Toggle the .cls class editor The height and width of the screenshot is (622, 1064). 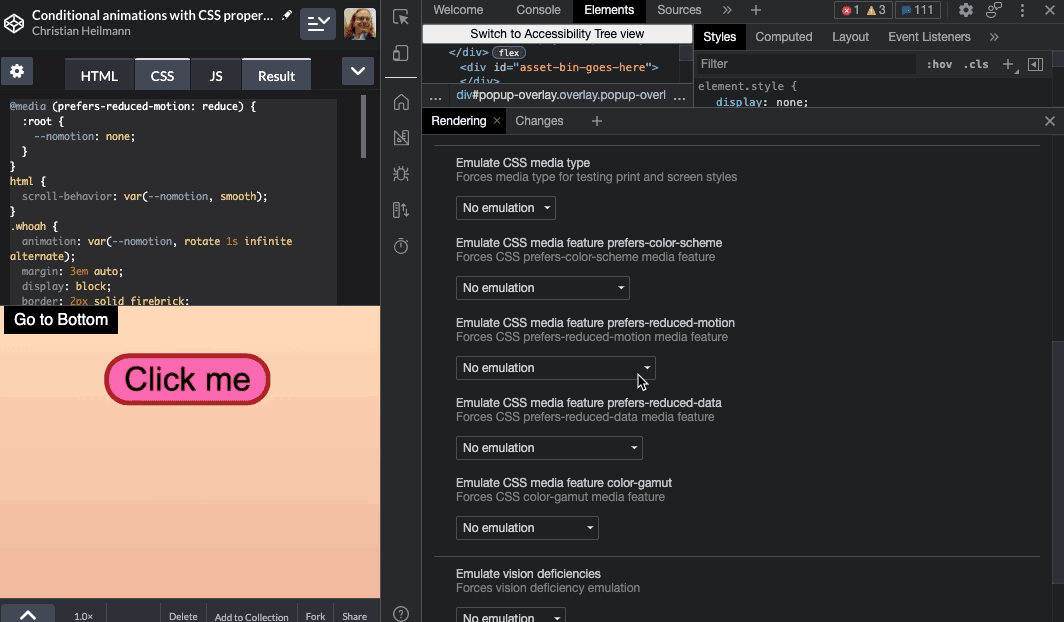coord(976,64)
